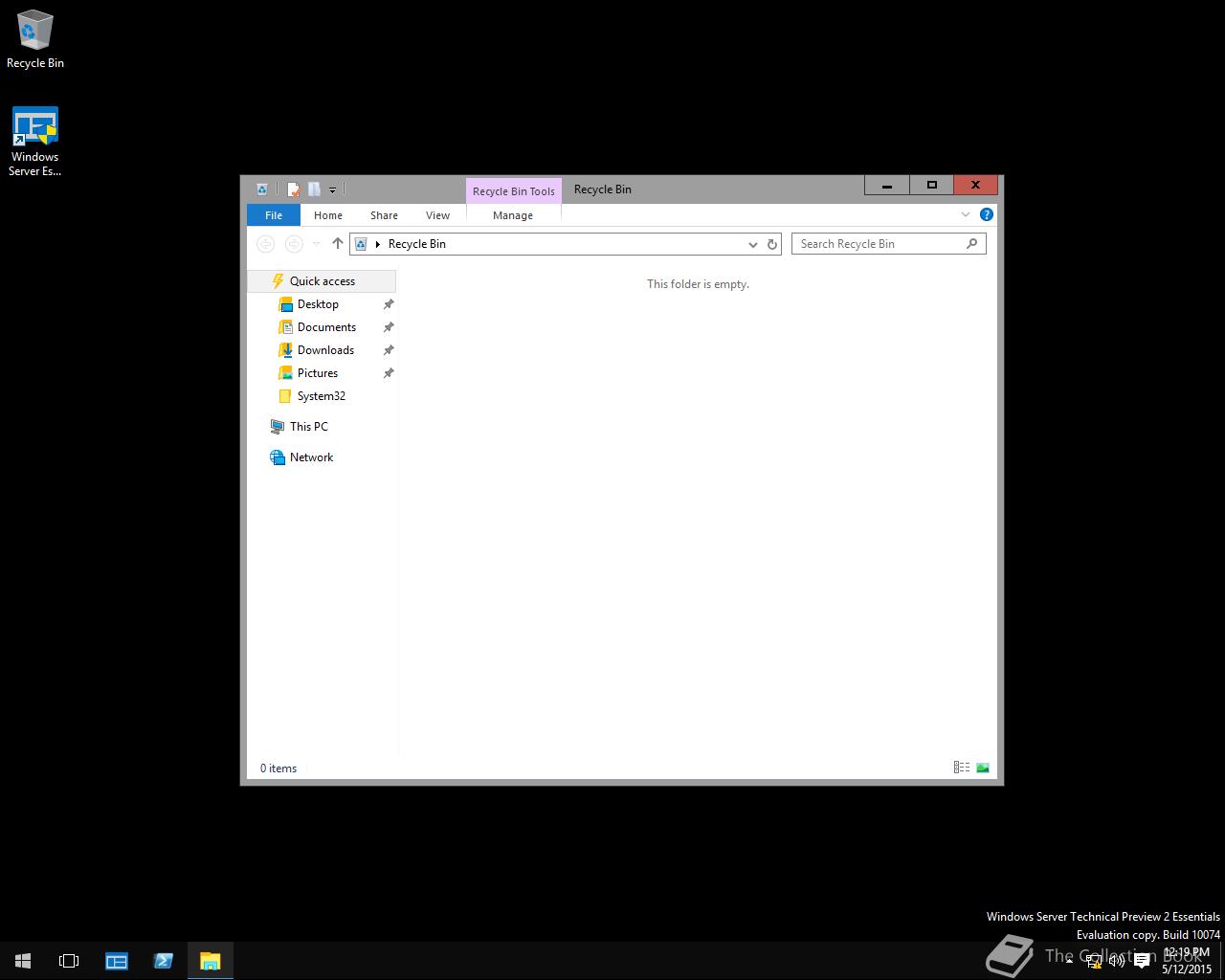Select the Windows Server Essentials desktop shortcut
1225x980 pixels.
[35, 142]
